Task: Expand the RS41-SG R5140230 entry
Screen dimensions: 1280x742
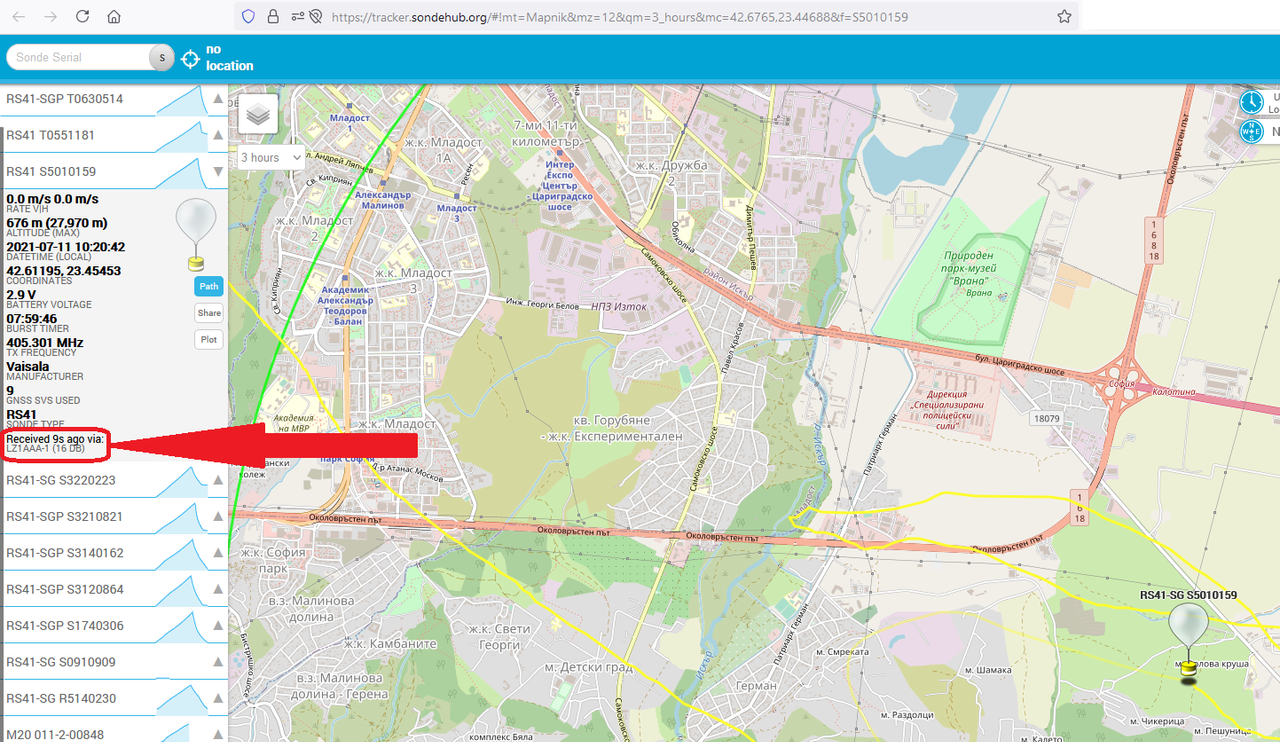Action: tap(217, 698)
